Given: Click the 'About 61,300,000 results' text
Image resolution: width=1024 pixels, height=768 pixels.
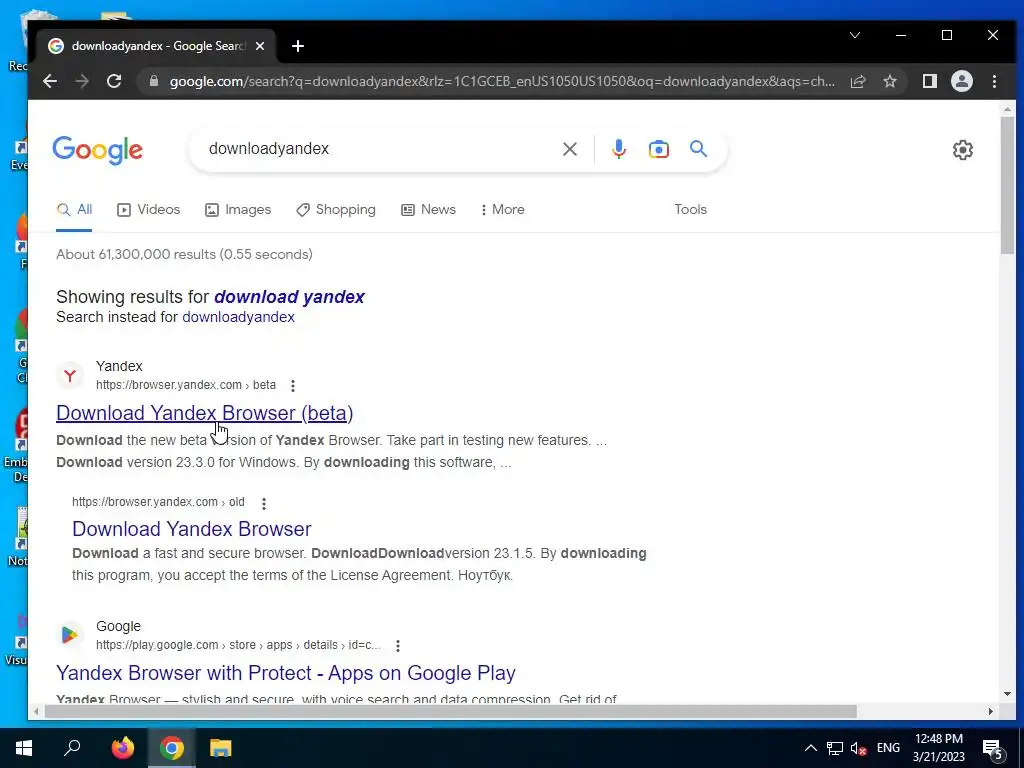Looking at the screenshot, I should 184,255.
